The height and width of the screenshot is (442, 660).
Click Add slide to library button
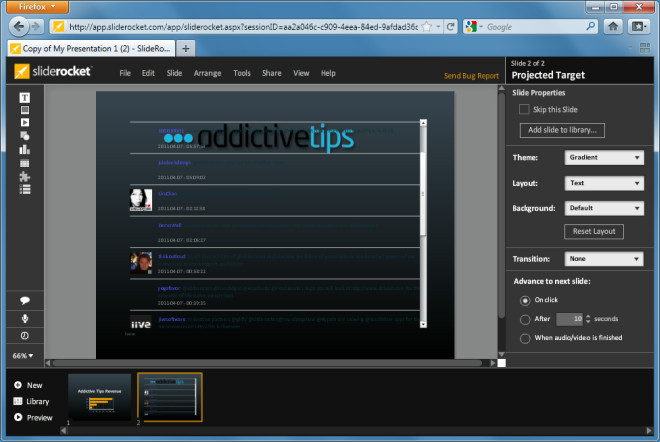[562, 130]
